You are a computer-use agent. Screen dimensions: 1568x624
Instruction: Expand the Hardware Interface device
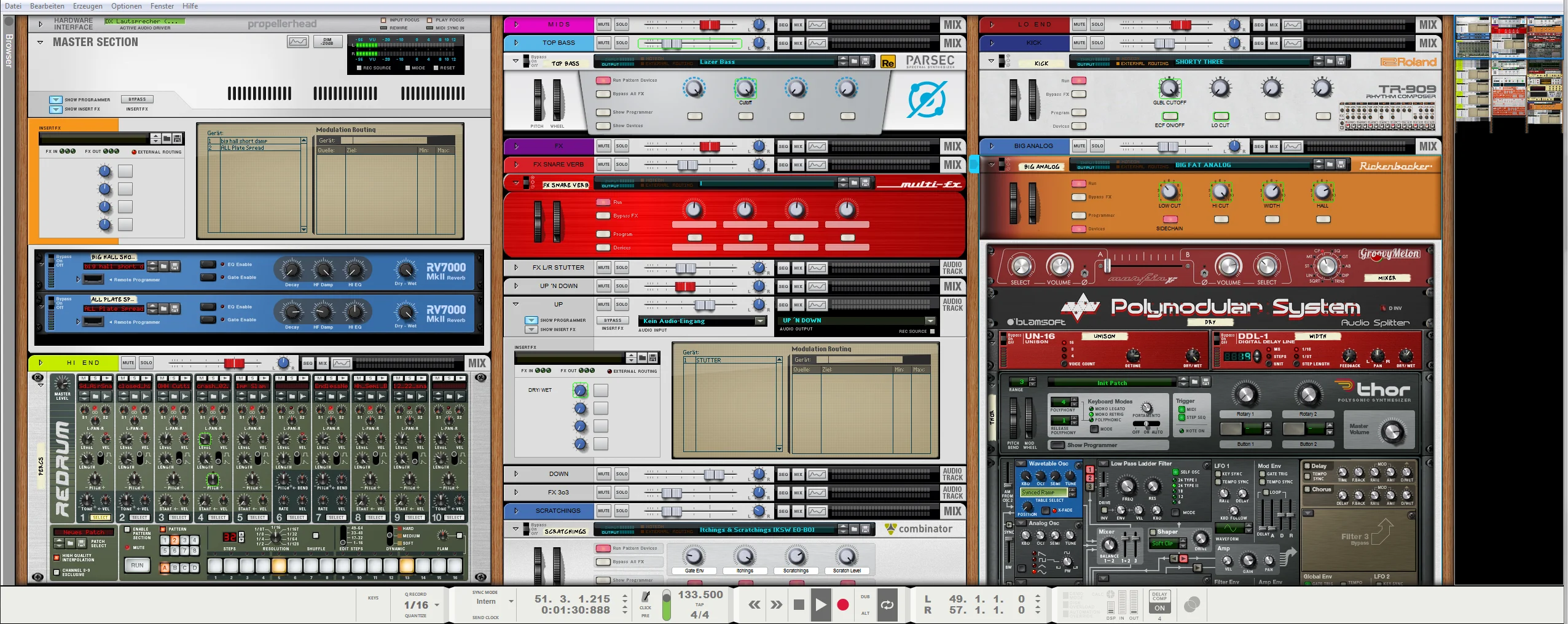41,25
